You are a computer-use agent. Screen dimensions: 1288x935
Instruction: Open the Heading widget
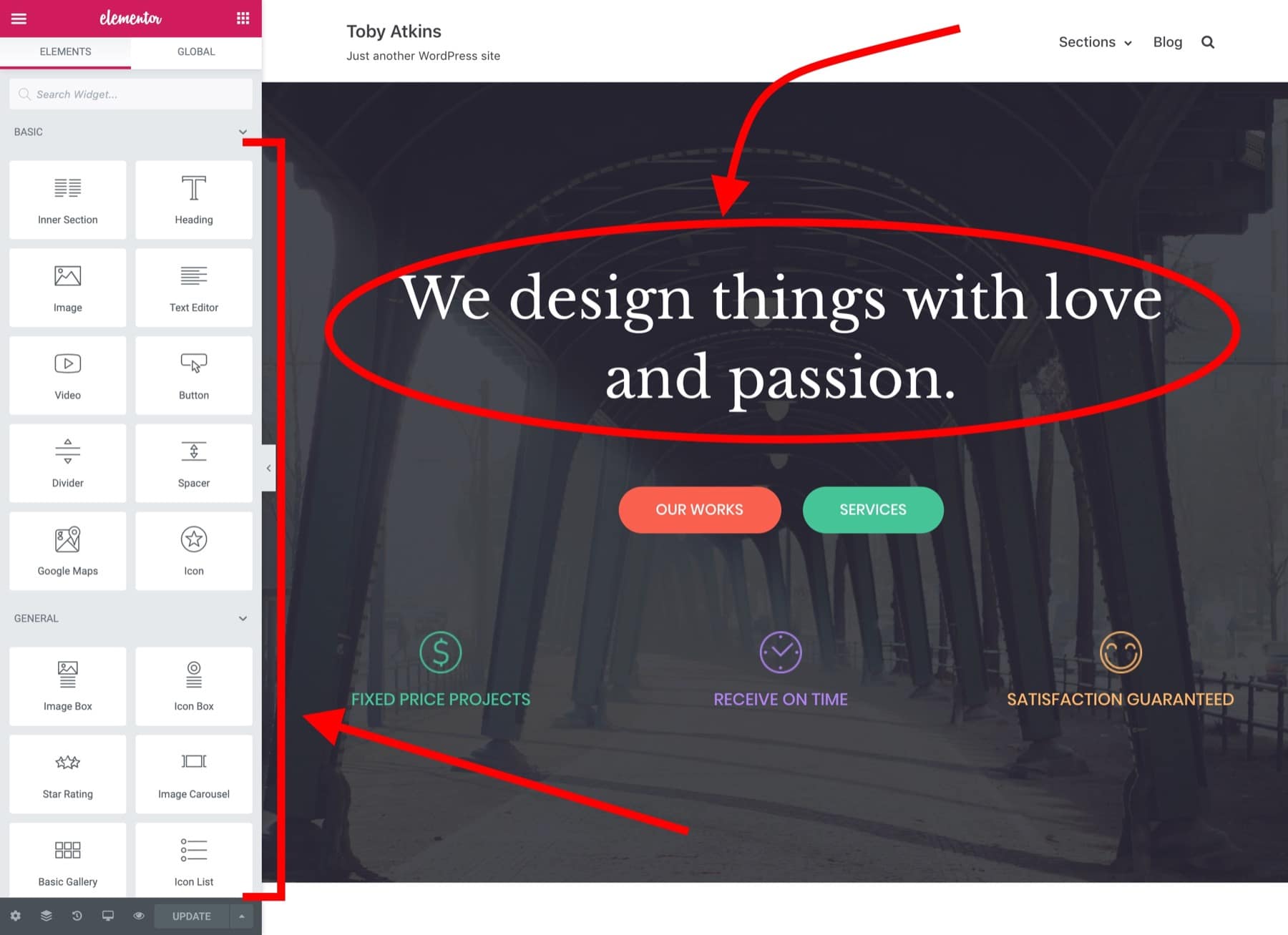point(193,200)
